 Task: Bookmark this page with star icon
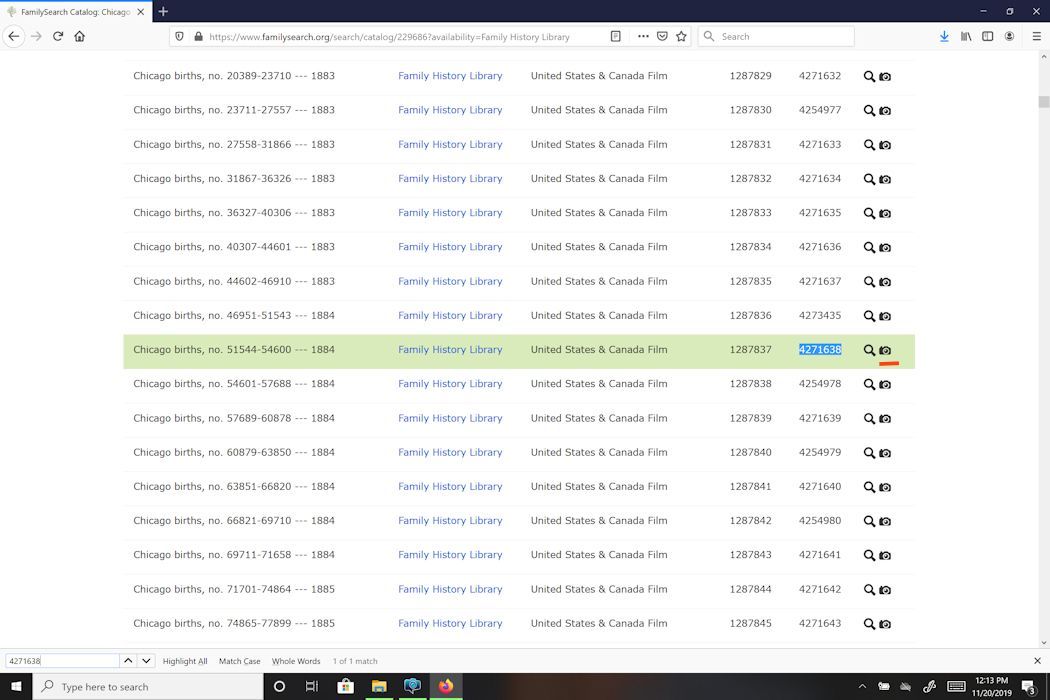tap(681, 36)
